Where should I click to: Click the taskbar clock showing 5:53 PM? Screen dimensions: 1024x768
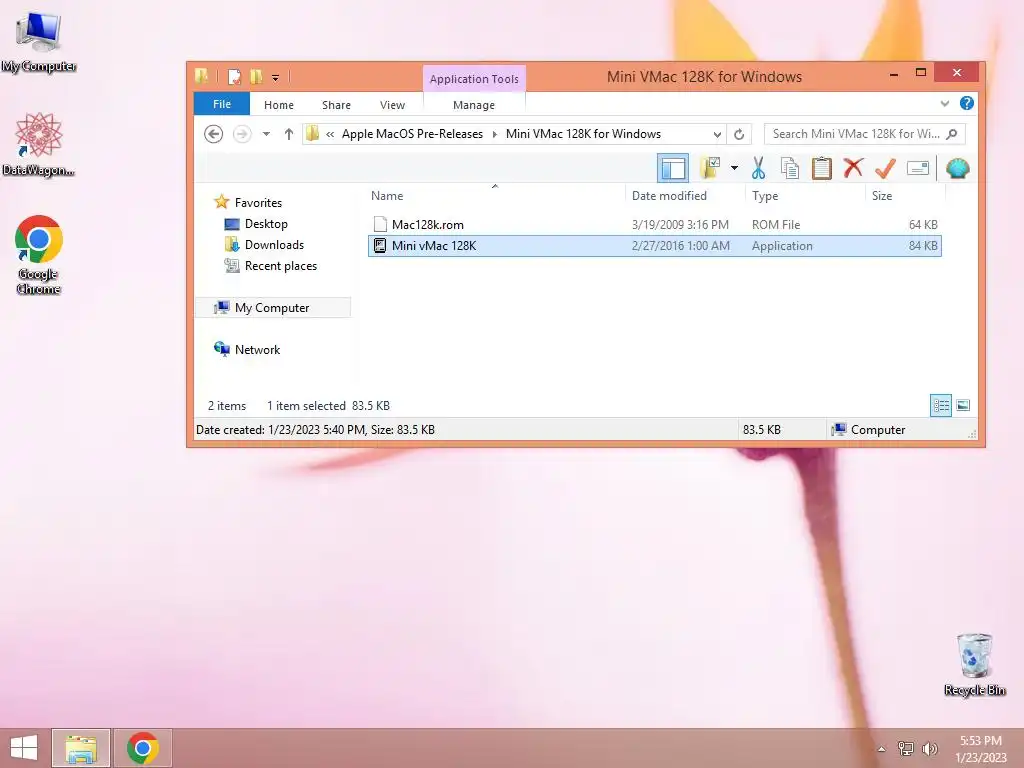pos(980,748)
